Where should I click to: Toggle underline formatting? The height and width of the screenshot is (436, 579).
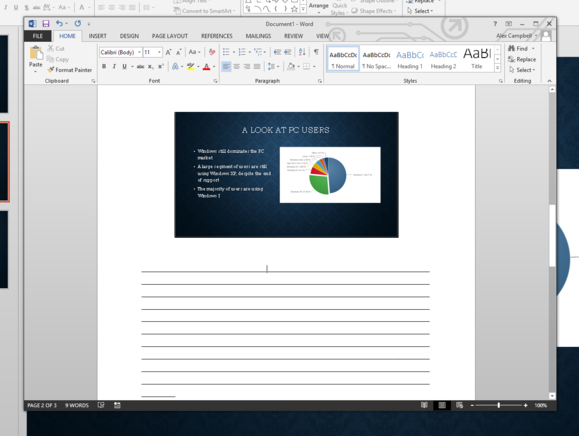(x=124, y=66)
